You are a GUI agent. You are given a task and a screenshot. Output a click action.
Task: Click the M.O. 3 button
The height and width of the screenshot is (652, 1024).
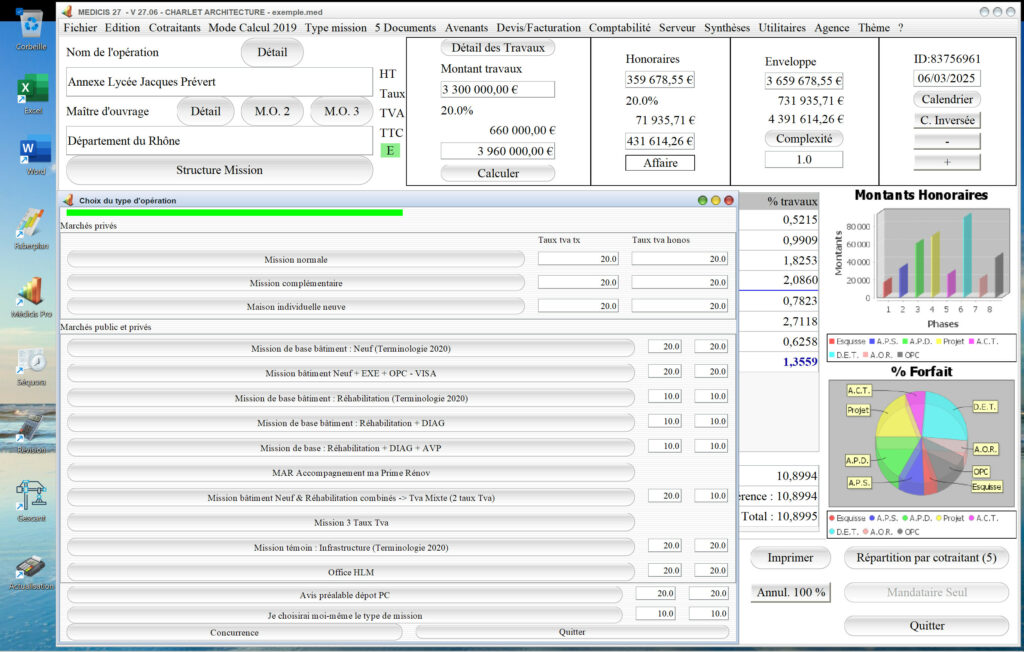coord(342,111)
